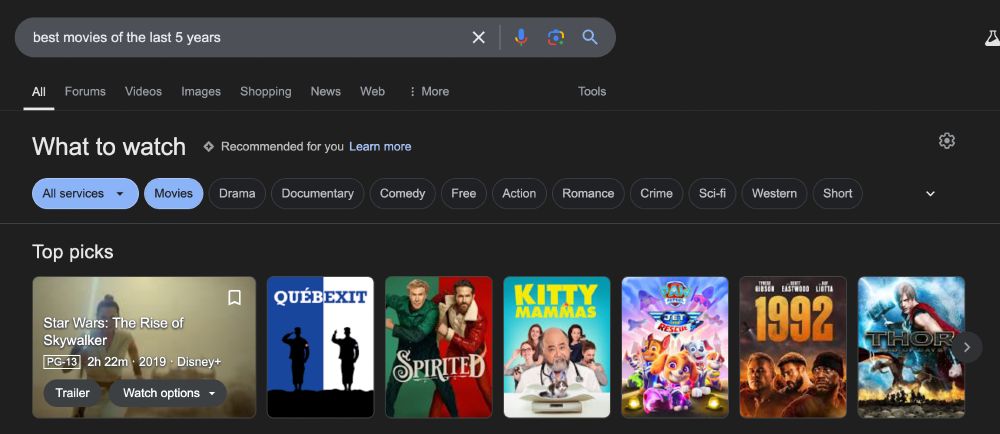This screenshot has width=1000, height=434.
Task: Start voice search with microphone icon
Action: tap(521, 38)
